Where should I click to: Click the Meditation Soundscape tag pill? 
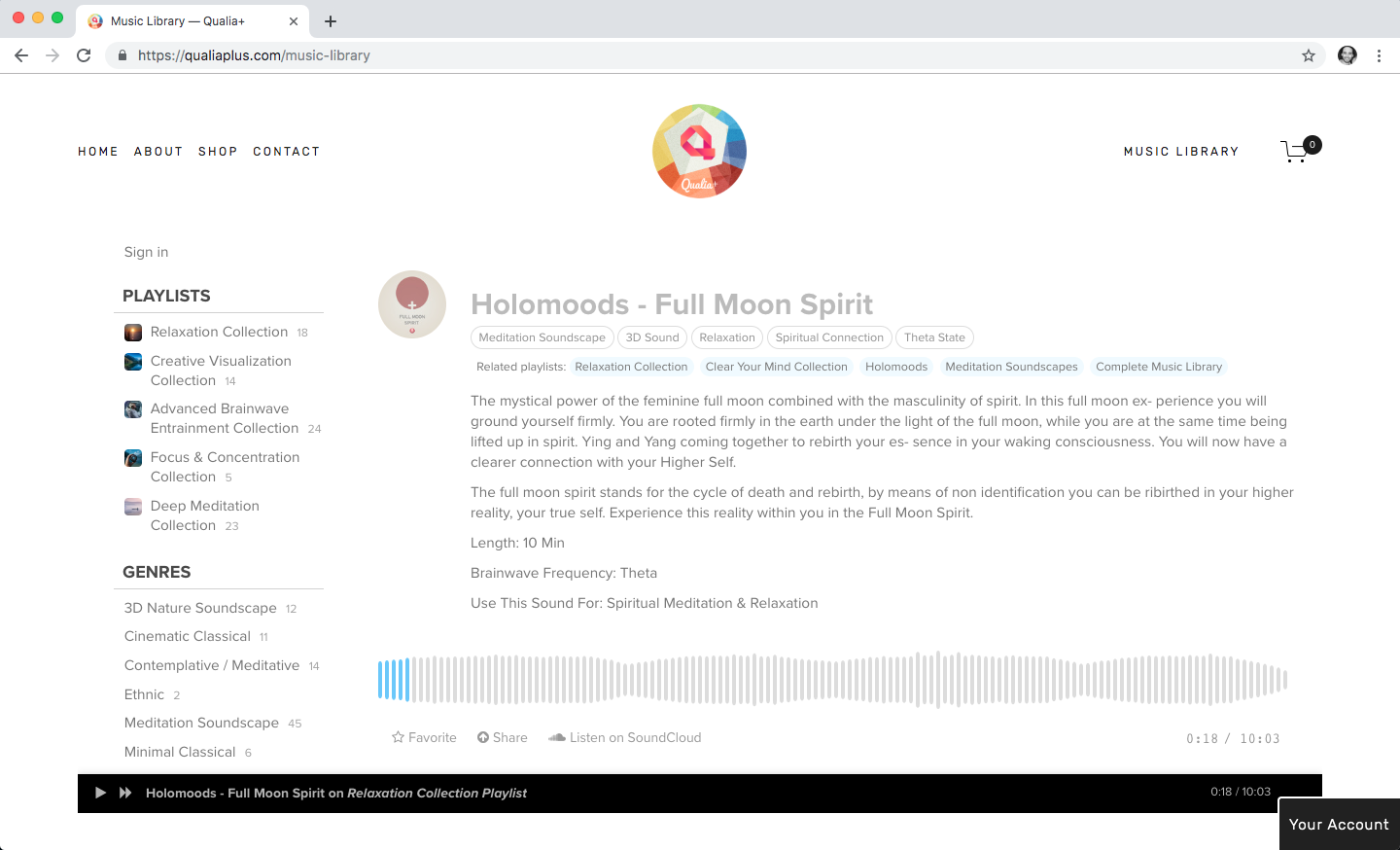coord(542,337)
